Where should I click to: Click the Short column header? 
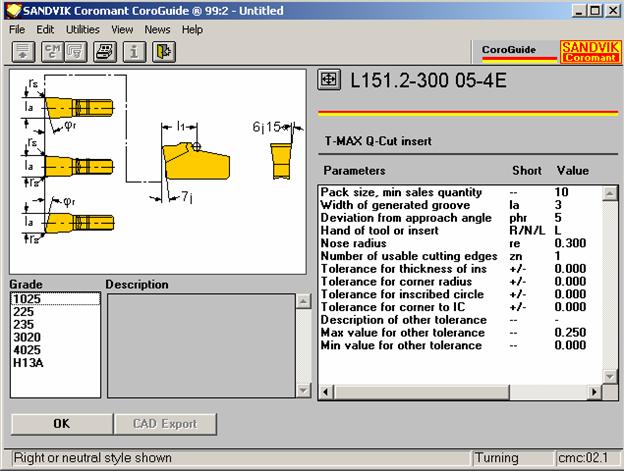[526, 171]
